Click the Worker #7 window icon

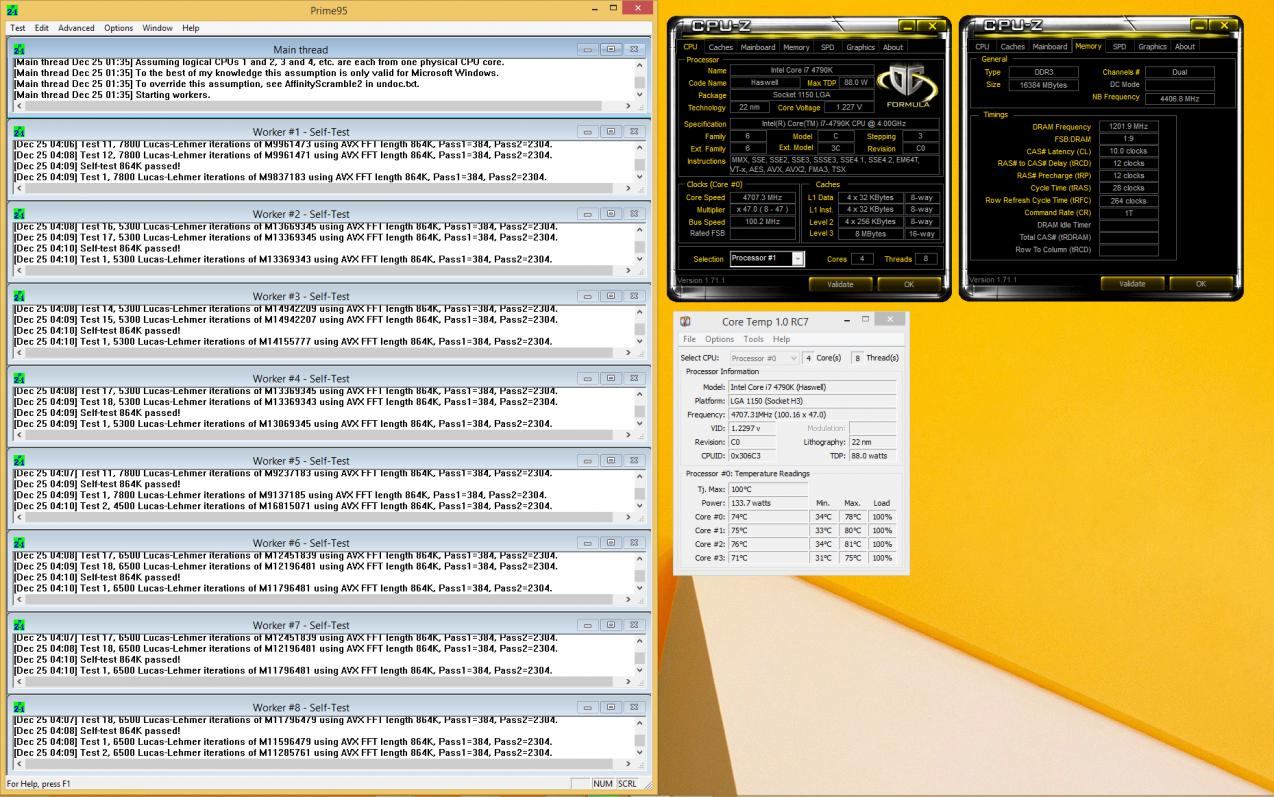[x=19, y=625]
